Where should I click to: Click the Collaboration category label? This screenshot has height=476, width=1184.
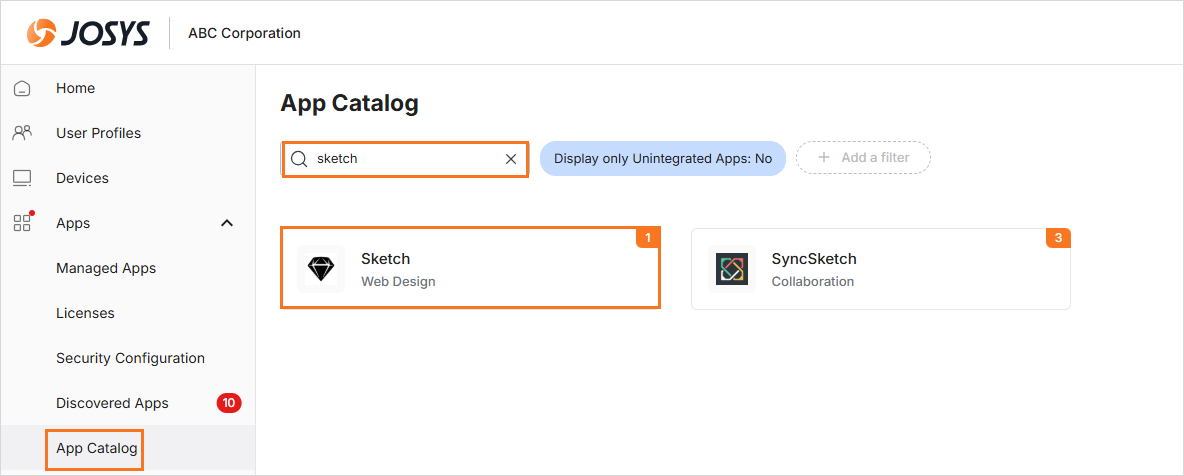812,282
